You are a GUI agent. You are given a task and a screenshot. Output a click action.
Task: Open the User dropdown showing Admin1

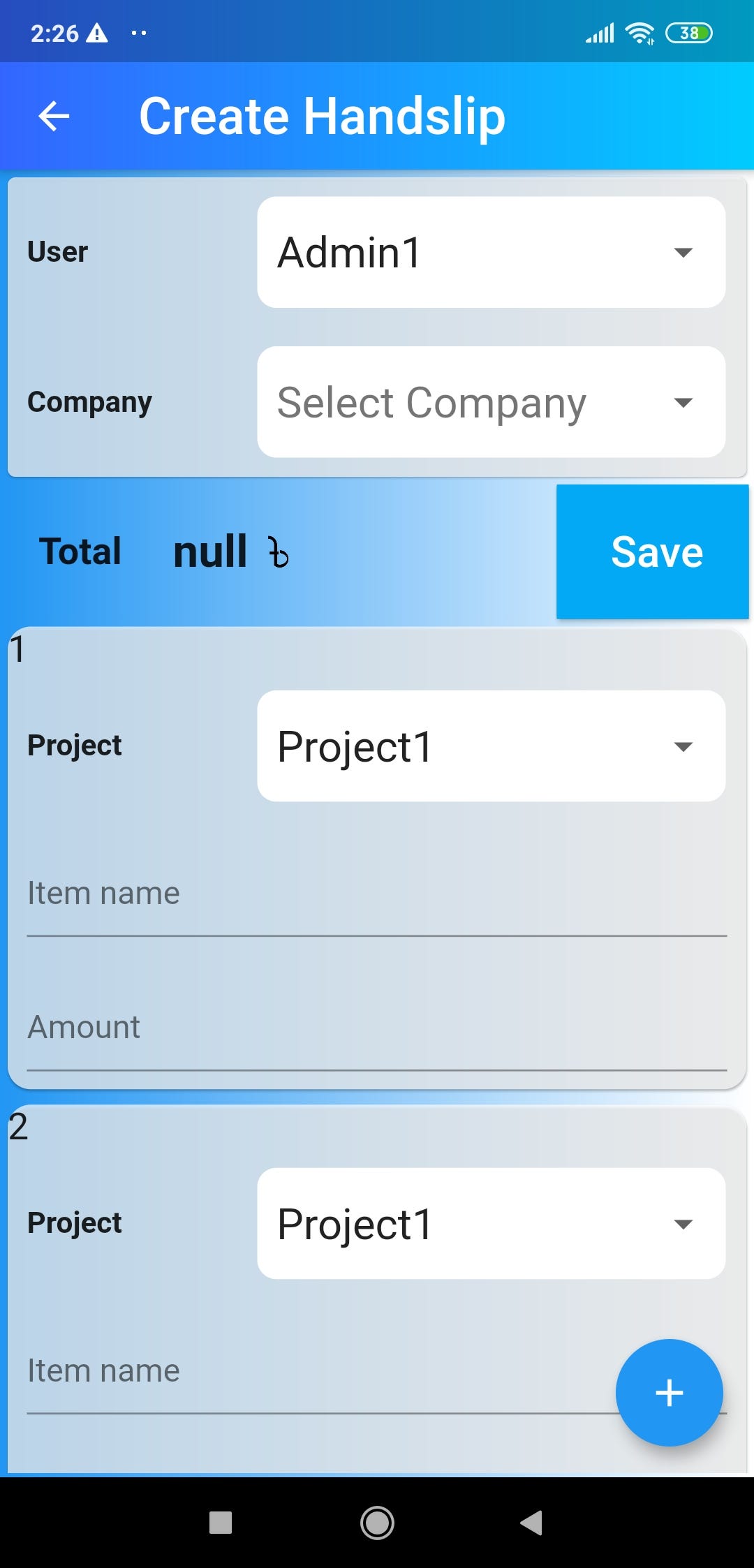[491, 251]
